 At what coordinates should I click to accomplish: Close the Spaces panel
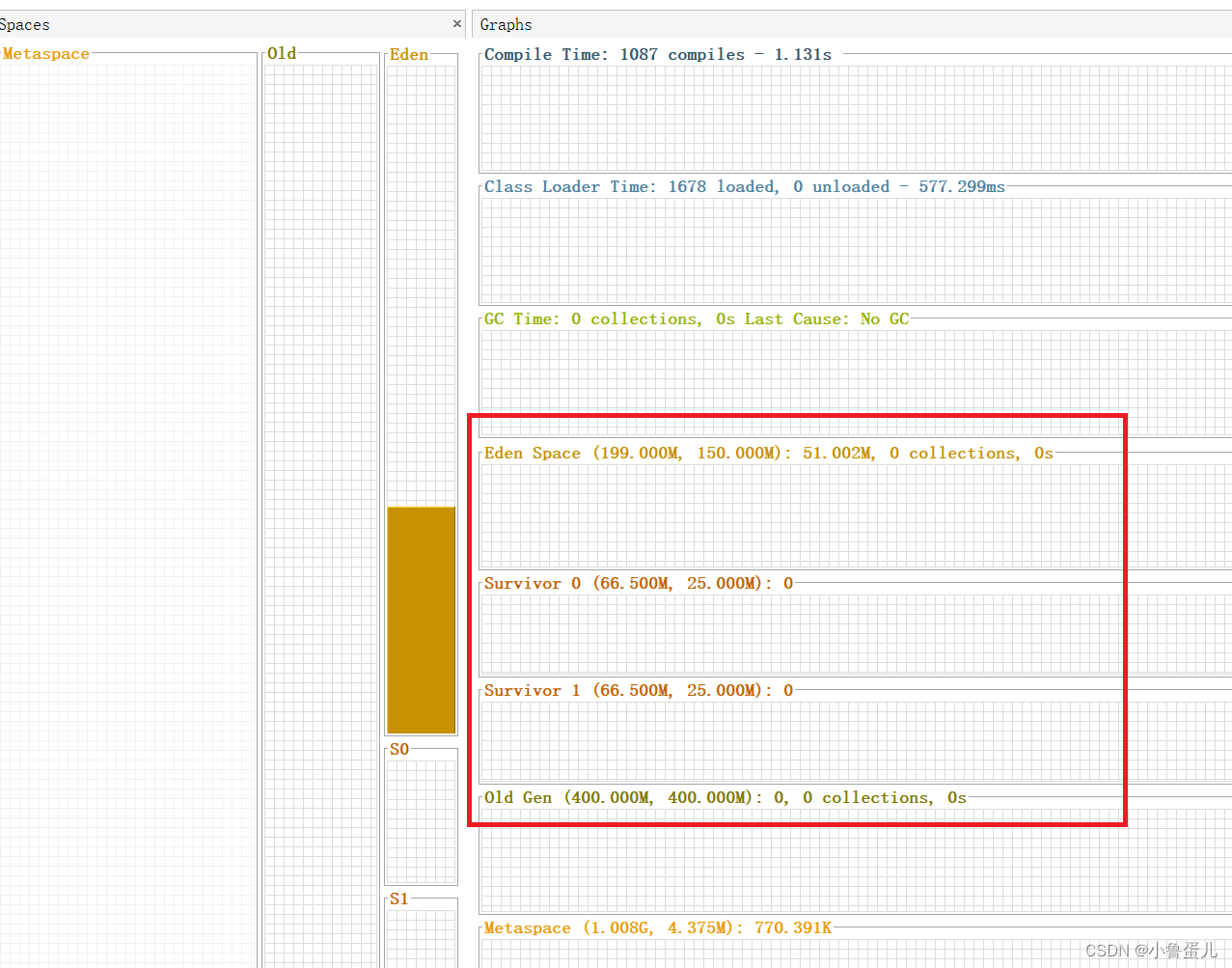tap(455, 23)
